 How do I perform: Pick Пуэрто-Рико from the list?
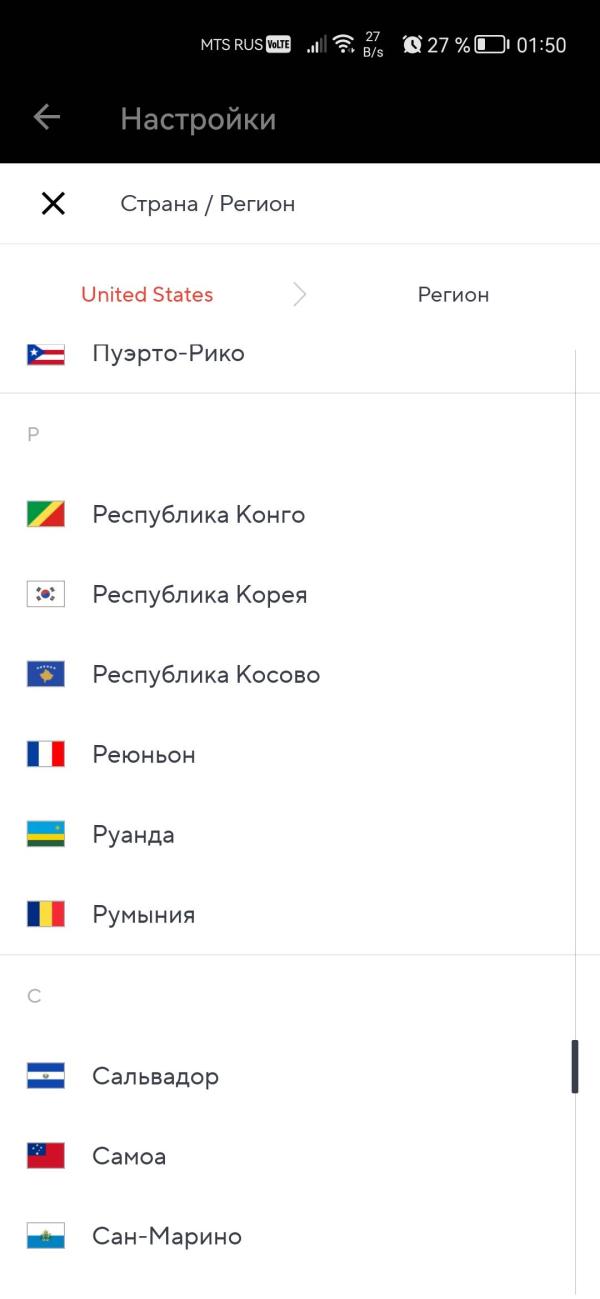click(x=288, y=354)
